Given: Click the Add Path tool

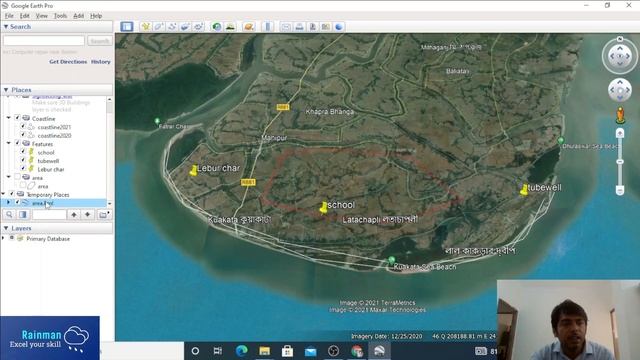Looking at the screenshot, I should (172, 27).
